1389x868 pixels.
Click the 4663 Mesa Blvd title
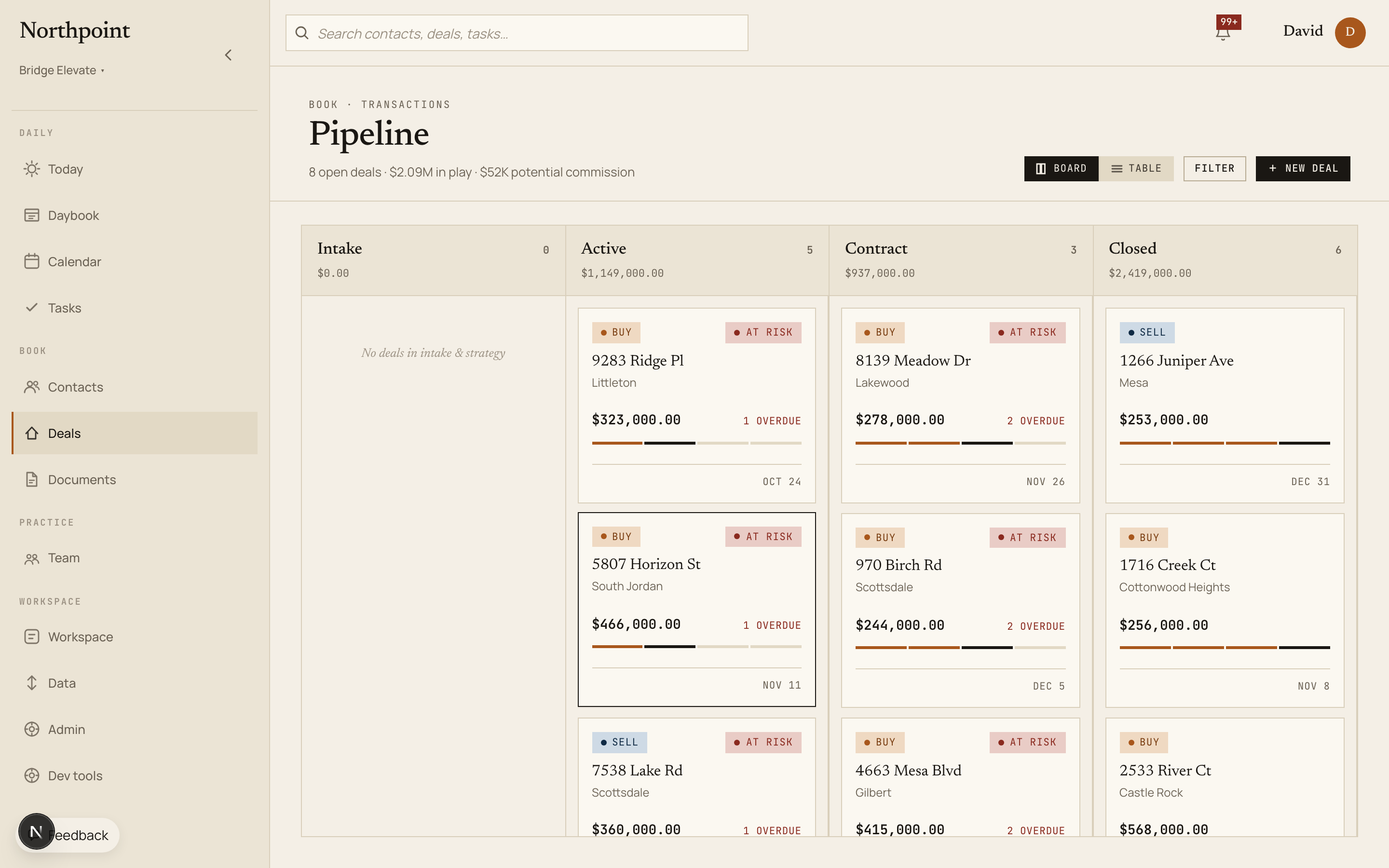pos(908,771)
